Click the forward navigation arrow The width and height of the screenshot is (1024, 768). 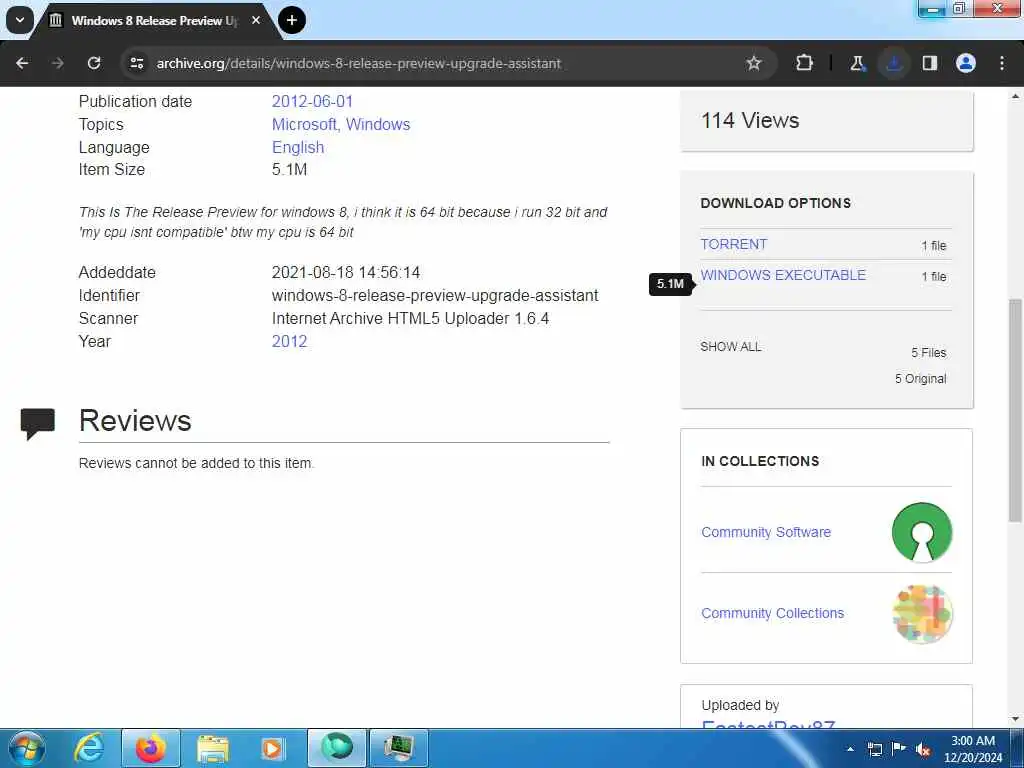point(57,63)
